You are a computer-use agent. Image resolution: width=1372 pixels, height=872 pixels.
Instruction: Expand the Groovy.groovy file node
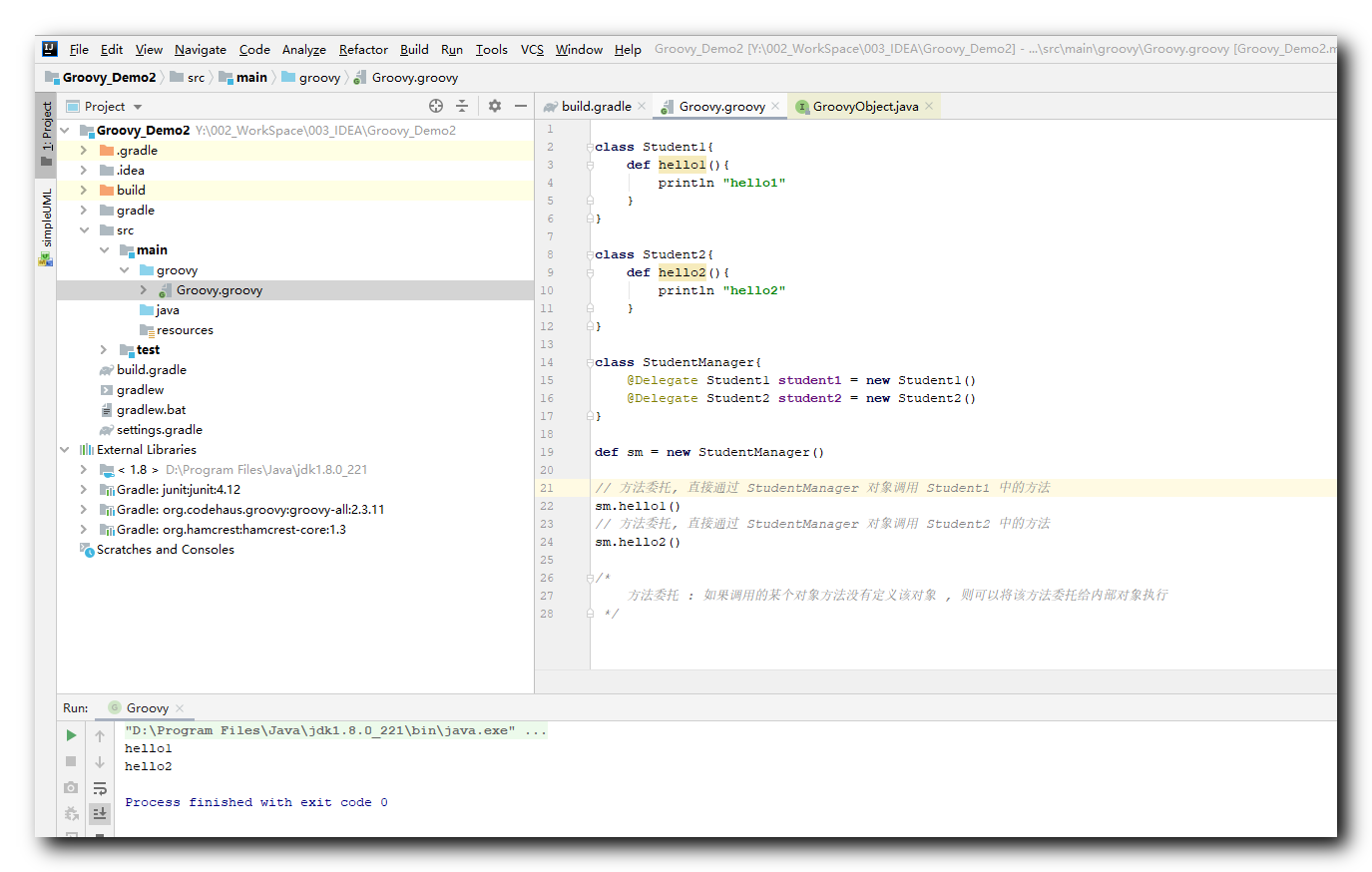point(144,290)
